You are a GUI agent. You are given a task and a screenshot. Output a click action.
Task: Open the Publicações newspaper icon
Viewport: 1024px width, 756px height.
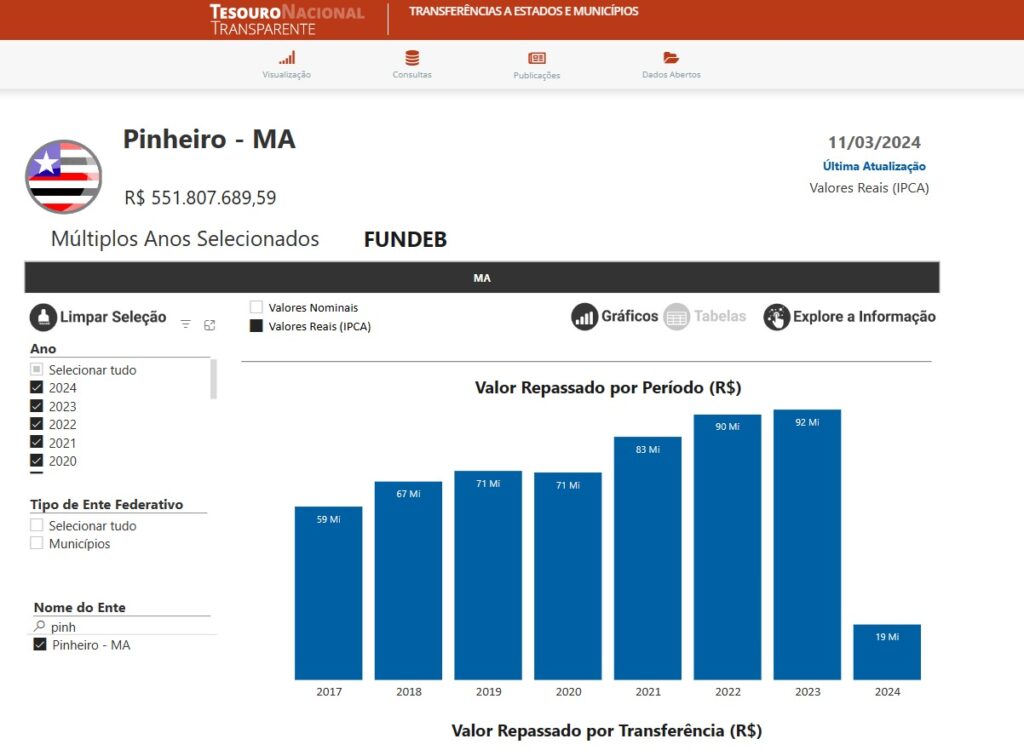coord(537,58)
